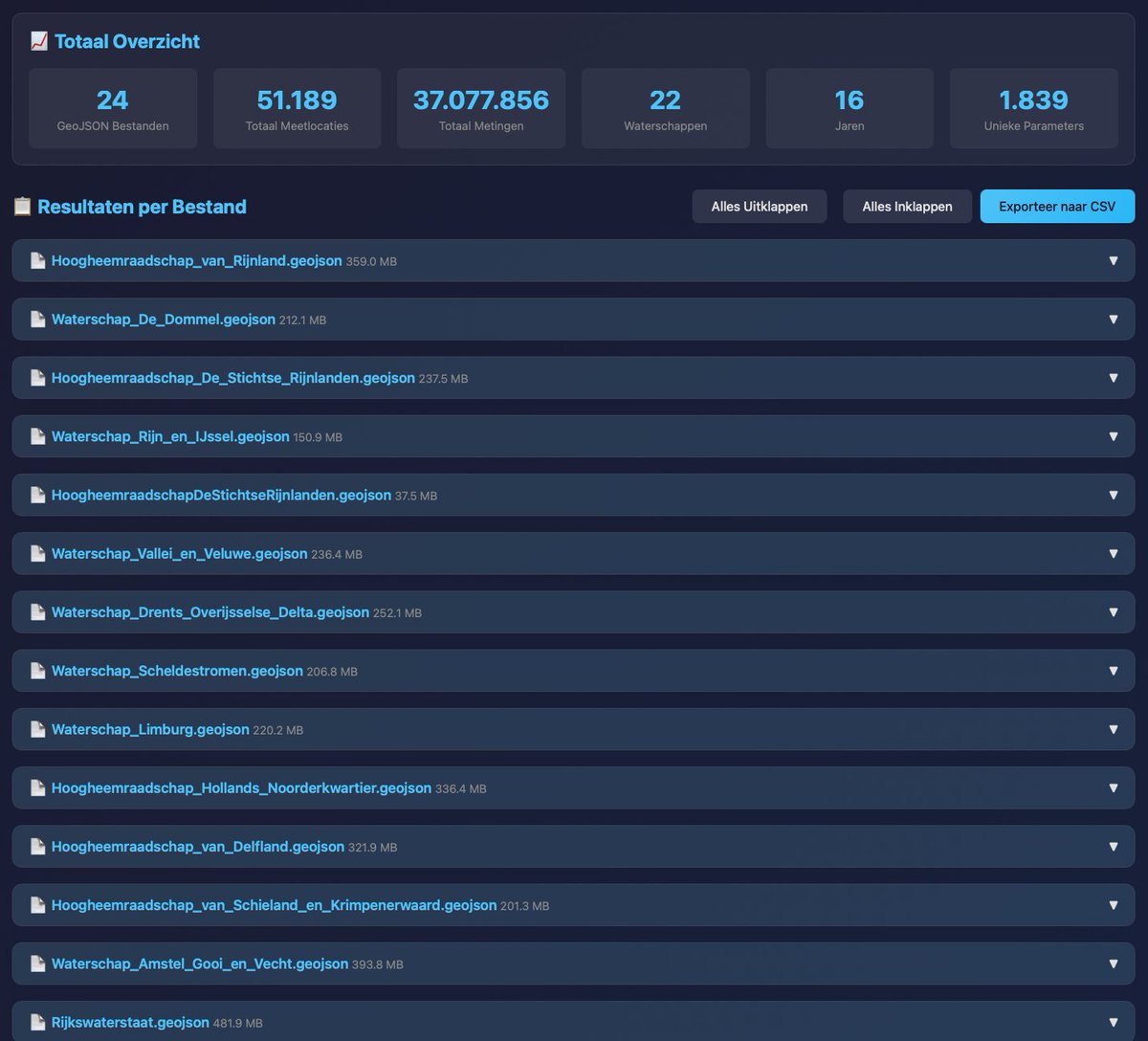Expand HoogheemraadschapDeStichtseRijnlanden 37.5 MB row arrow

pyautogui.click(x=1113, y=495)
